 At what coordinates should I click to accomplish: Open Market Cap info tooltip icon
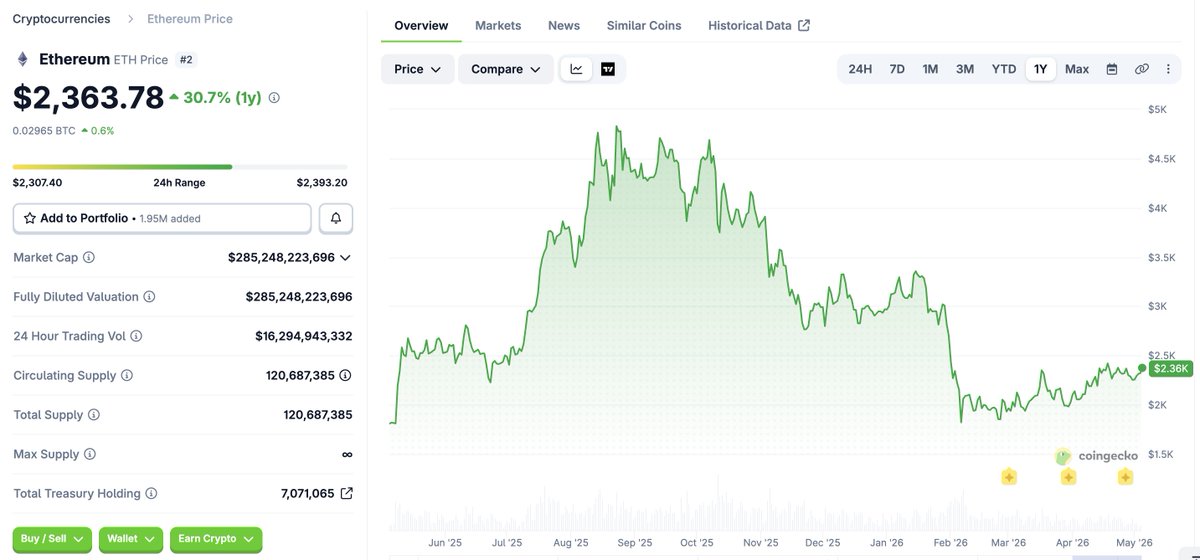point(89,258)
